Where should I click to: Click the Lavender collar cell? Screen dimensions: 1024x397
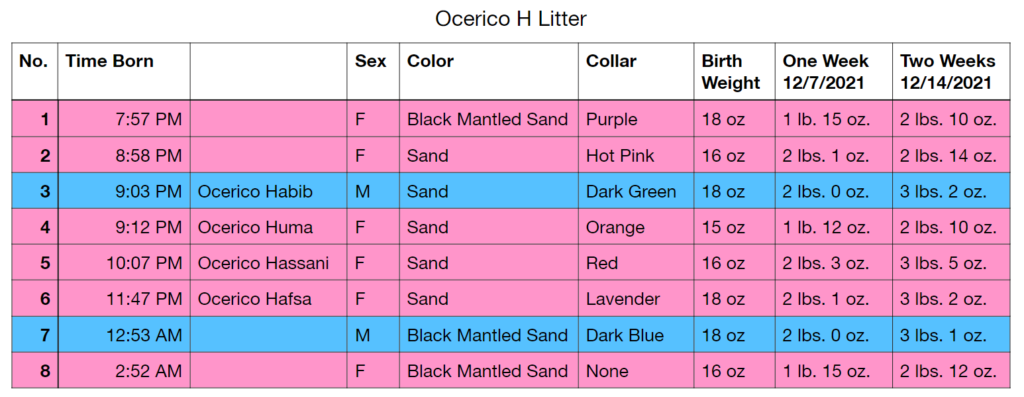click(636, 299)
